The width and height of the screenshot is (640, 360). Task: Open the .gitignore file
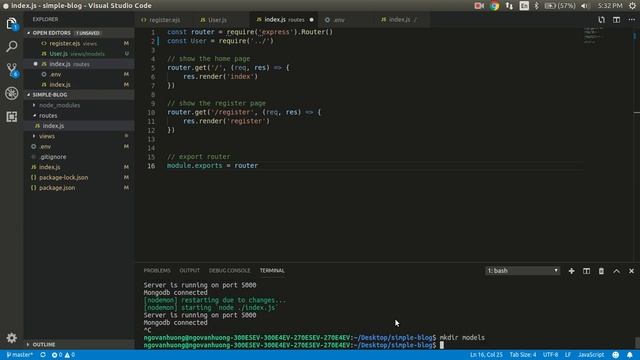pyautogui.click(x=79, y=157)
